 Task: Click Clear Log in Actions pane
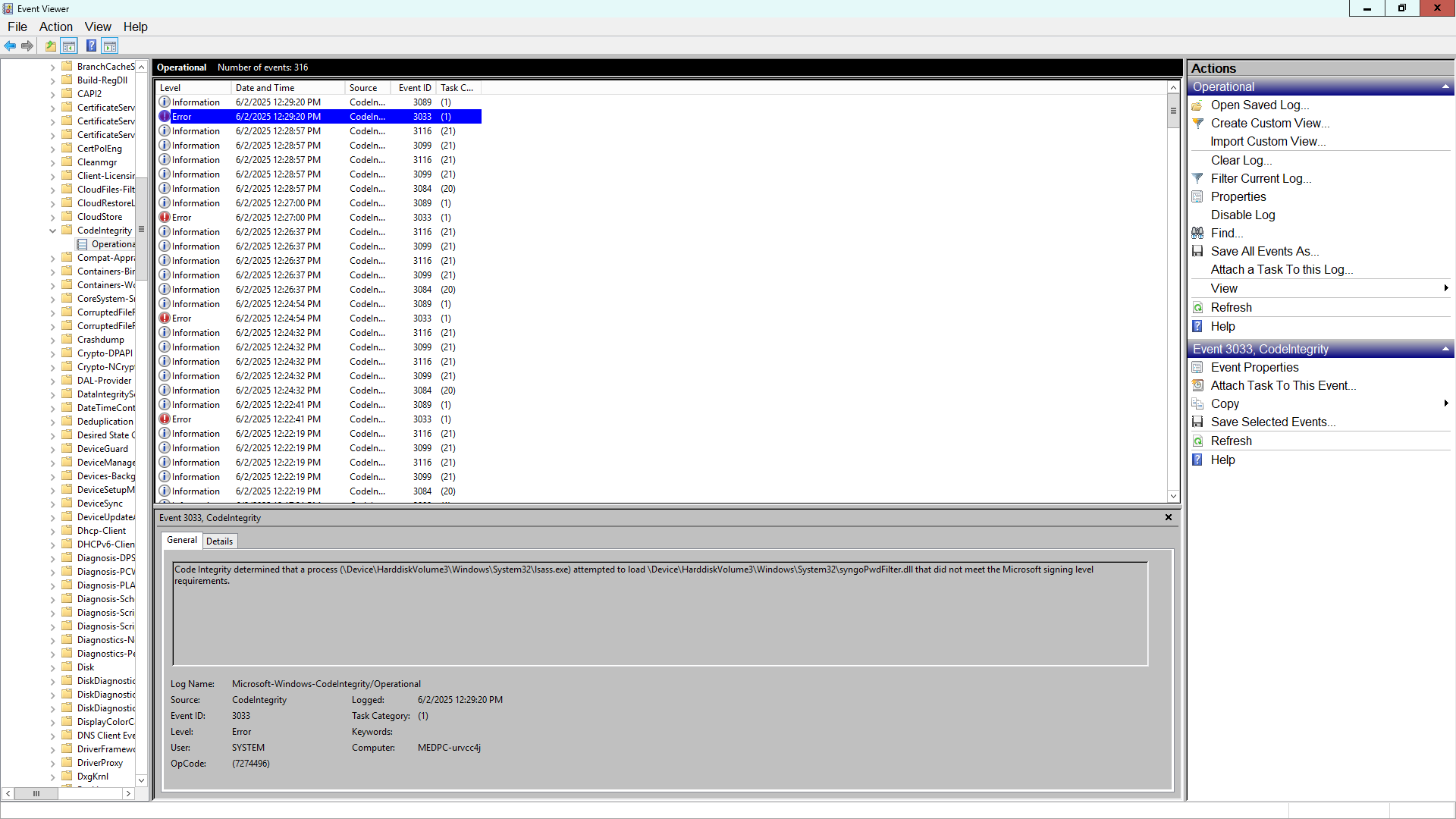pos(1241,161)
